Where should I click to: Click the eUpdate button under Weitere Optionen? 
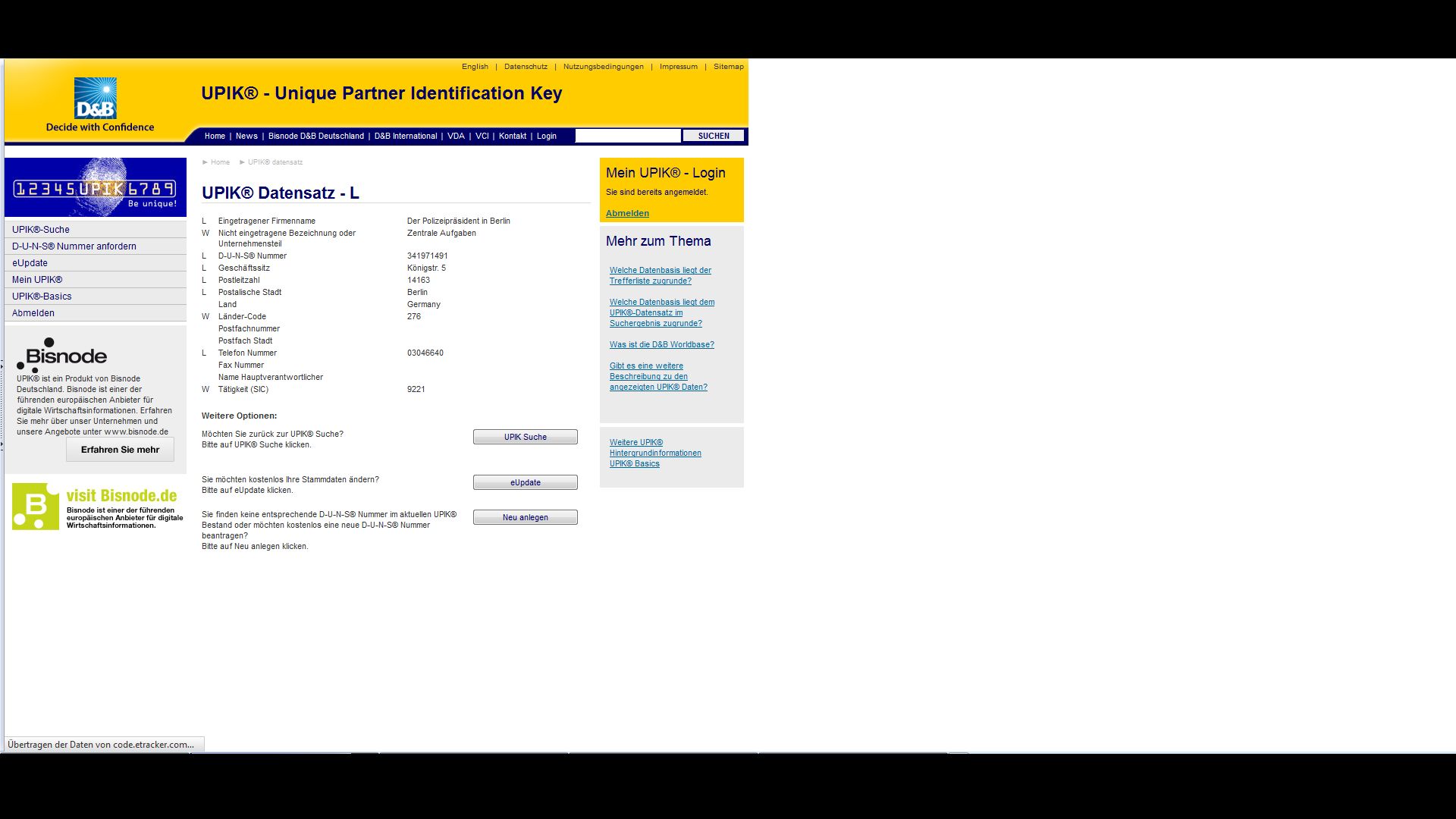point(526,482)
